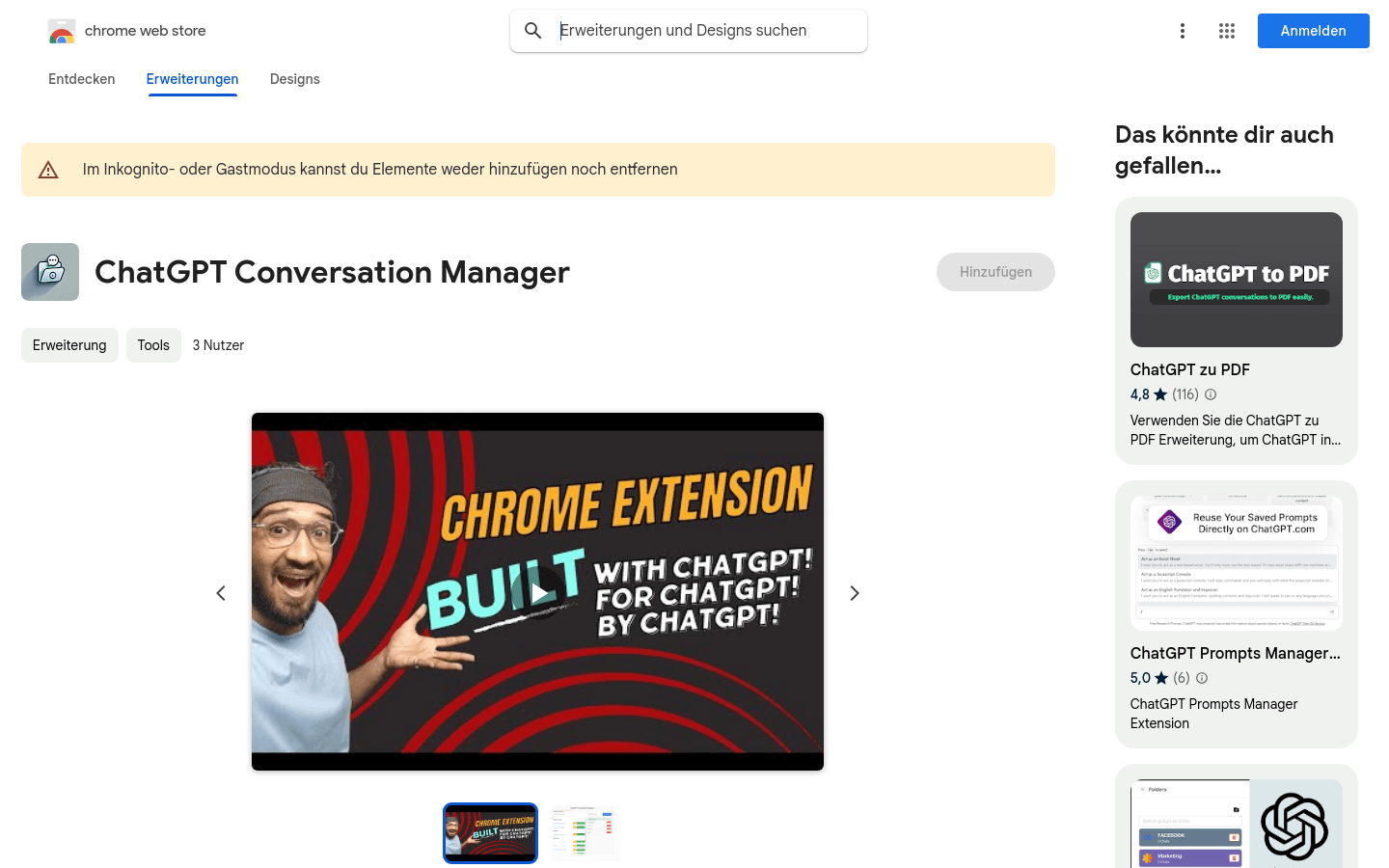The image size is (1389, 868).
Task: Select the second screenshot thumbnail
Action: [x=586, y=833]
